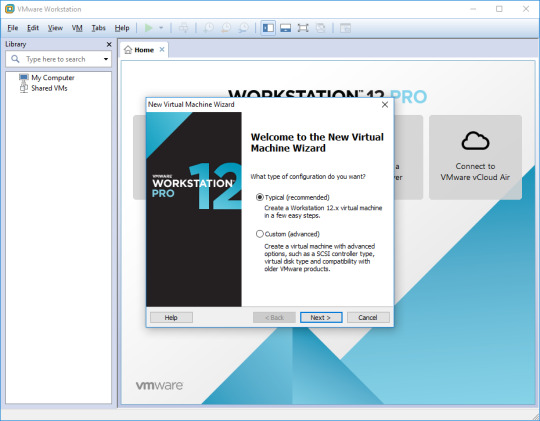Close the New Virtual Machine Wizard dialog

point(385,104)
